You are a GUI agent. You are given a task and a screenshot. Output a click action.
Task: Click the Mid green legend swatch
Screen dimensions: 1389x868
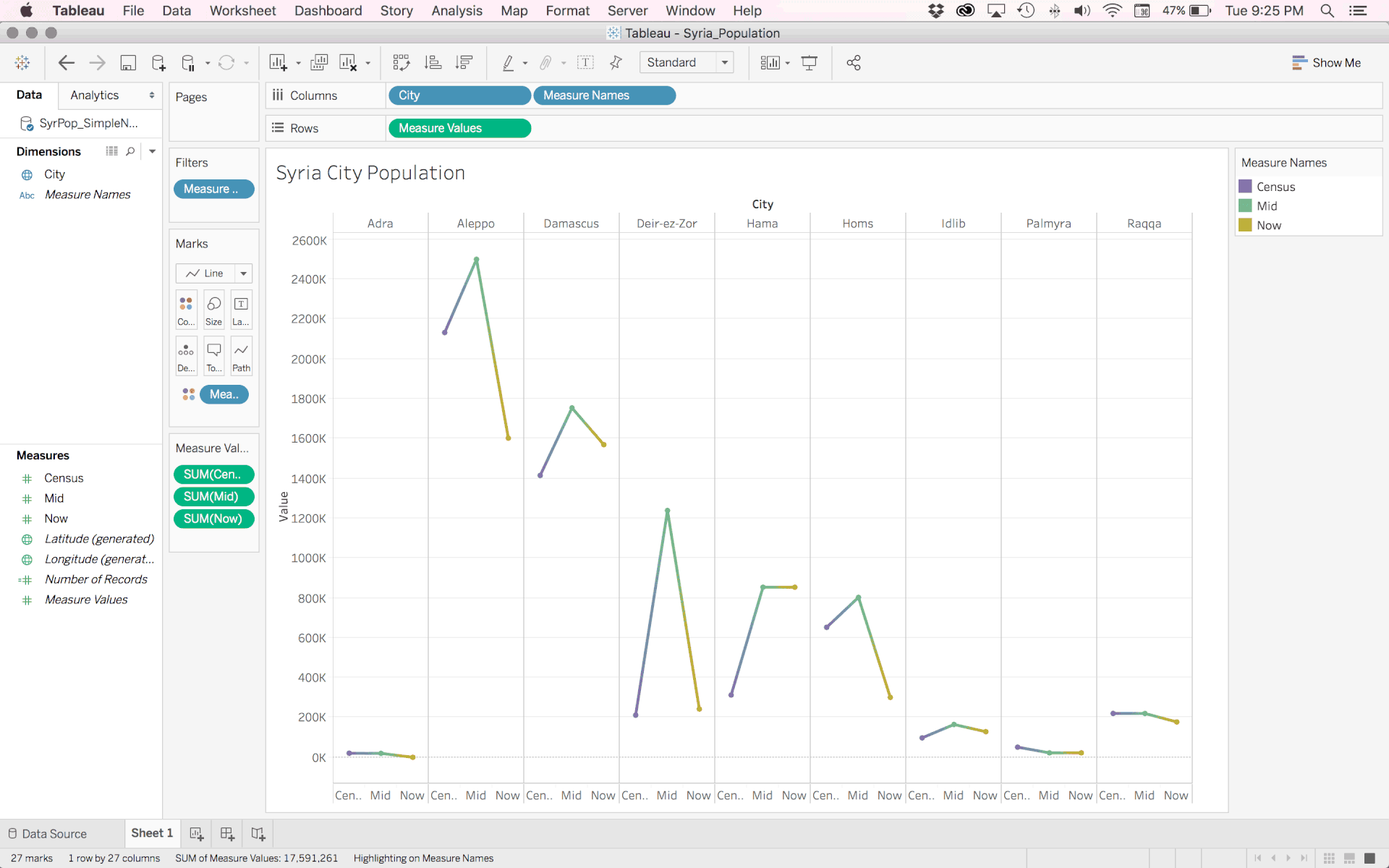coord(1245,206)
